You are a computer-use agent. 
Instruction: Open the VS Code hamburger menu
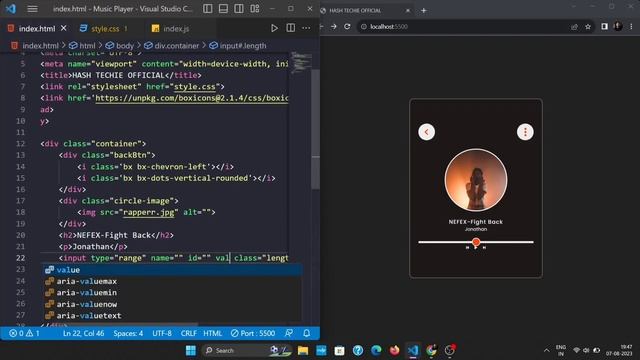[32, 9]
